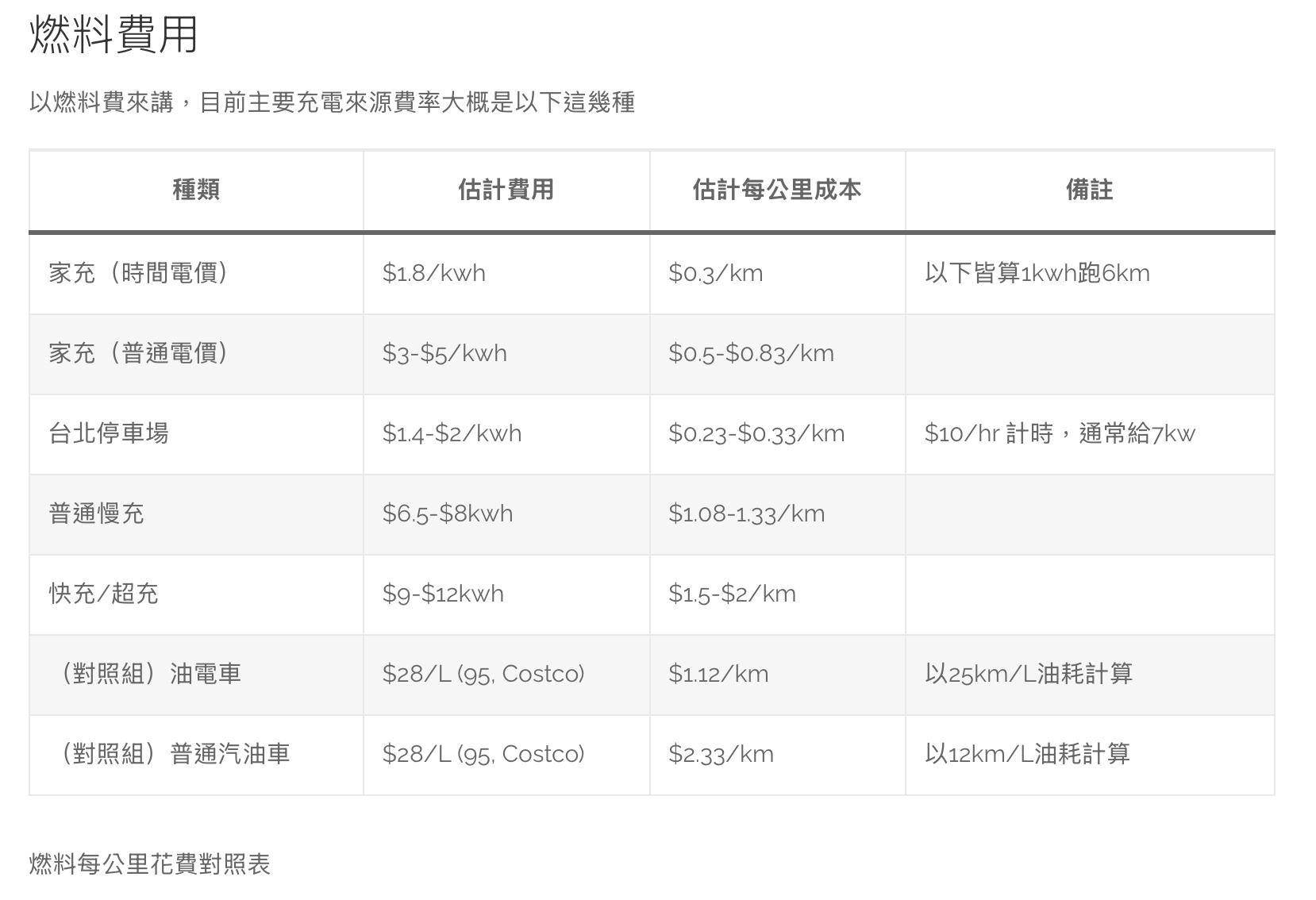
Task: Select the $1.8/kwh cost cell
Action: (x=433, y=273)
